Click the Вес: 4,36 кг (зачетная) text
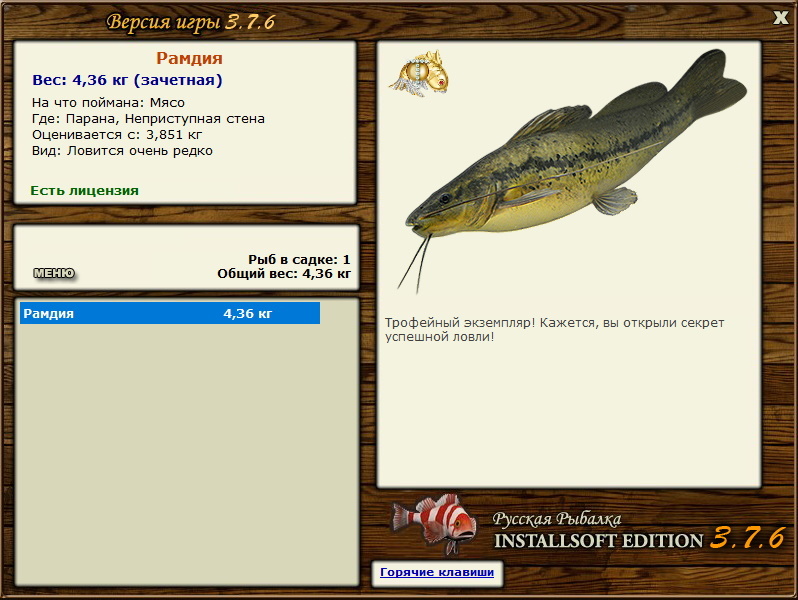The image size is (798, 600). (127, 80)
